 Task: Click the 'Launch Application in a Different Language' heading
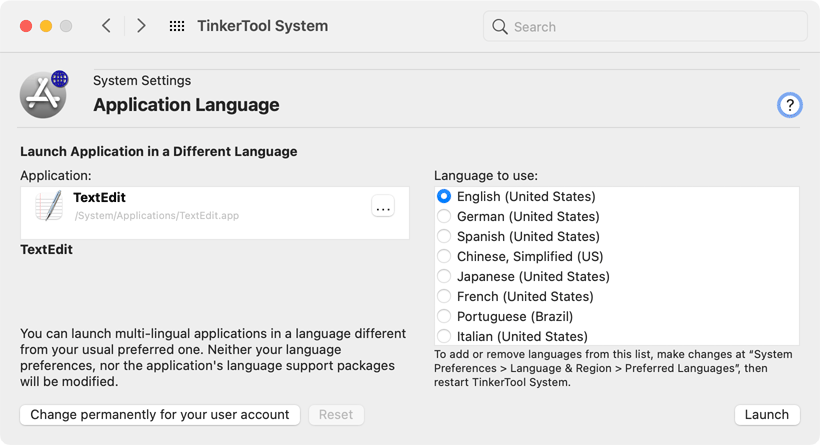[x=158, y=152]
